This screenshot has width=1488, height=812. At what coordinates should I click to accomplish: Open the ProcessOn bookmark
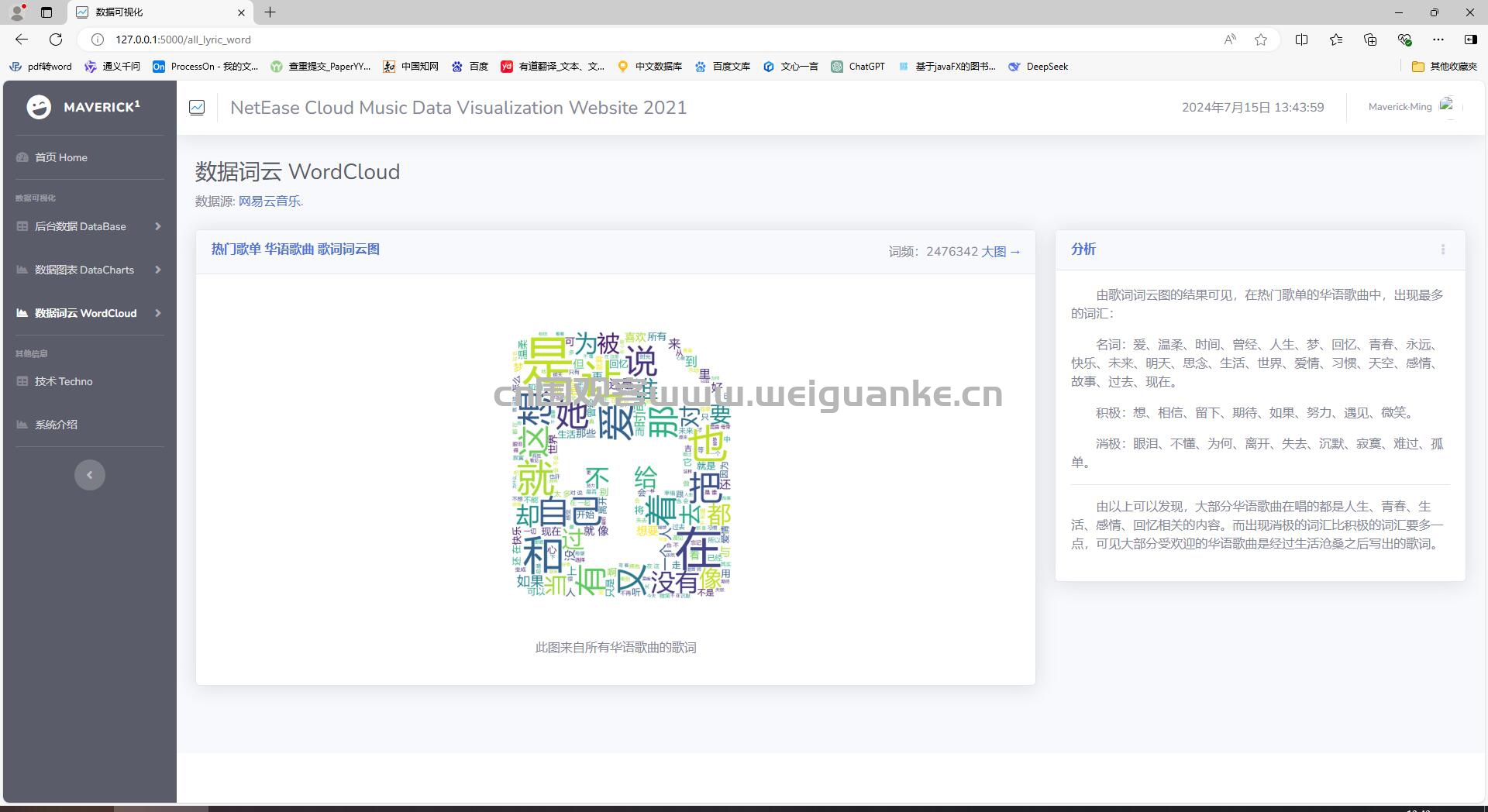205,67
